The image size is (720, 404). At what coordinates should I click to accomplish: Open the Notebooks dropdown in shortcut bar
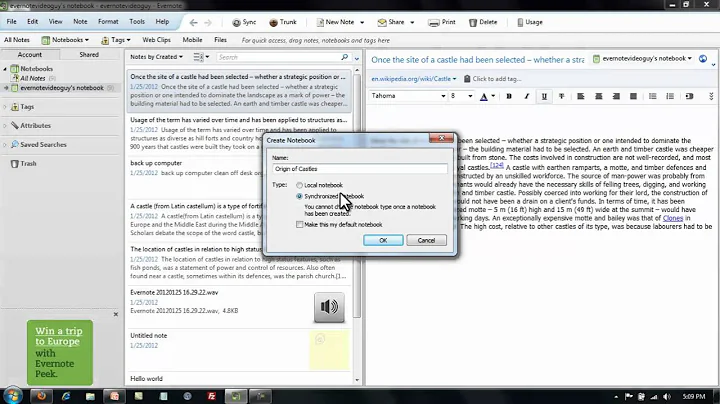click(65, 40)
